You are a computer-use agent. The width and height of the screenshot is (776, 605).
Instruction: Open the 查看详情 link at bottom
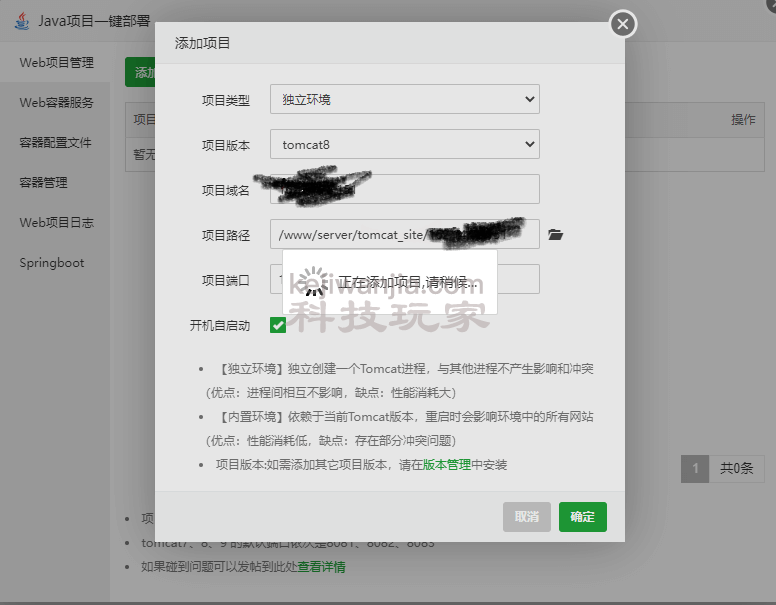coord(321,567)
